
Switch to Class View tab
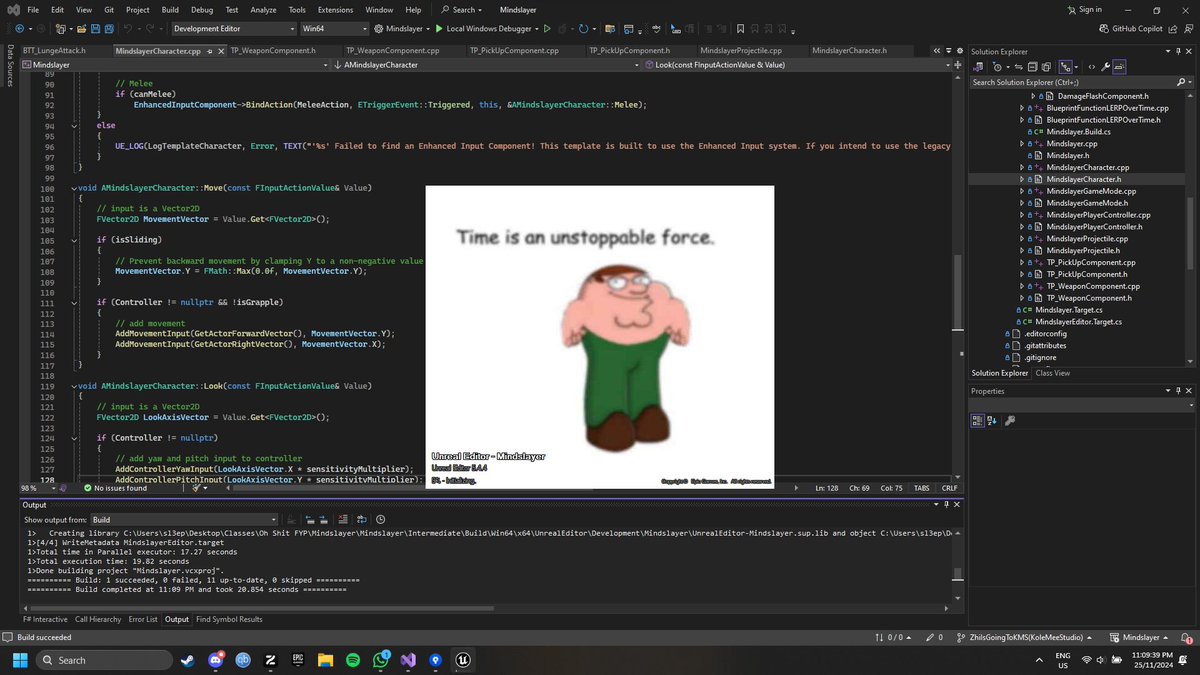[1052, 373]
